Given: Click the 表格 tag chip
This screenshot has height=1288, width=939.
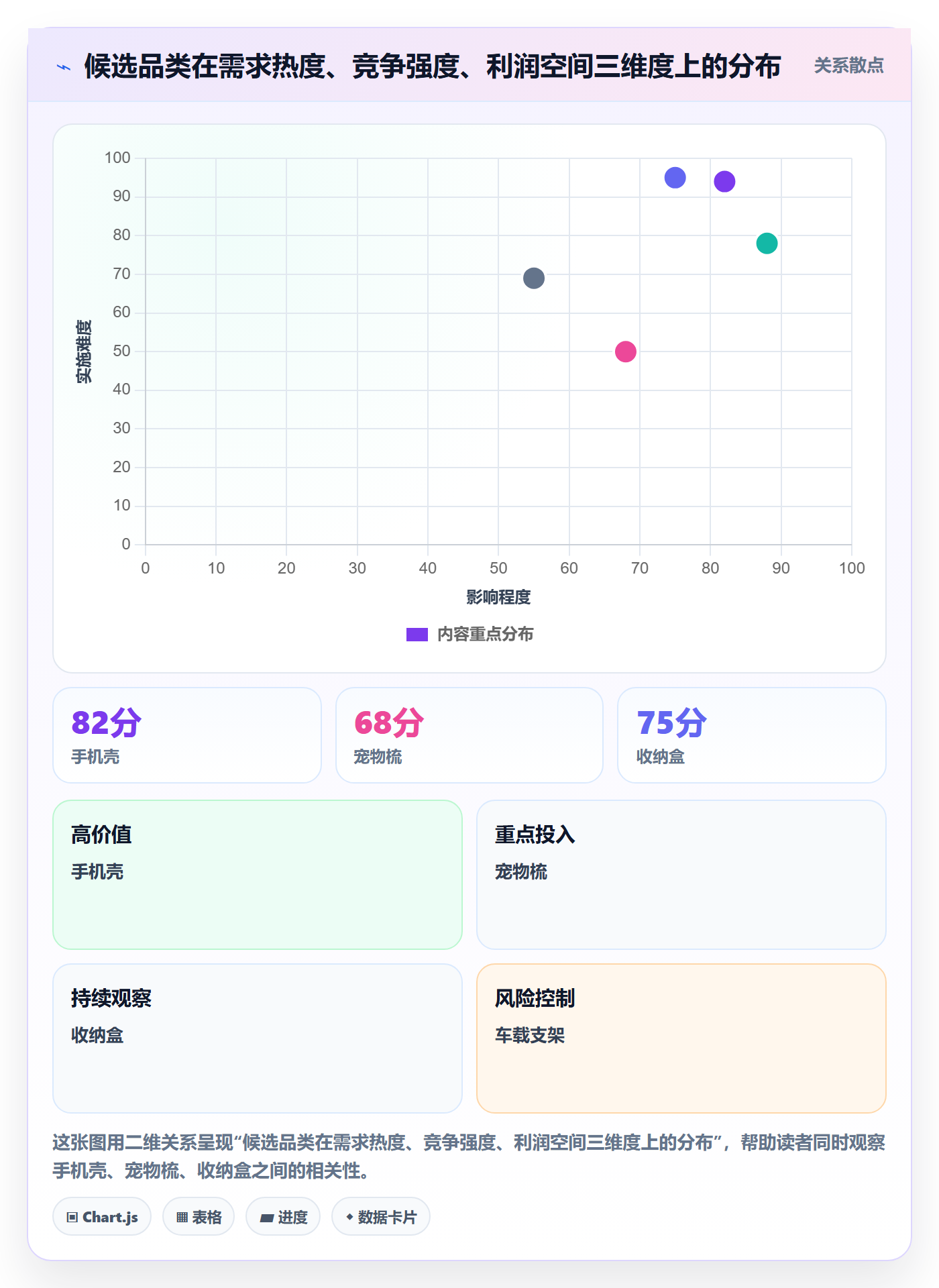Looking at the screenshot, I should pos(199,1217).
